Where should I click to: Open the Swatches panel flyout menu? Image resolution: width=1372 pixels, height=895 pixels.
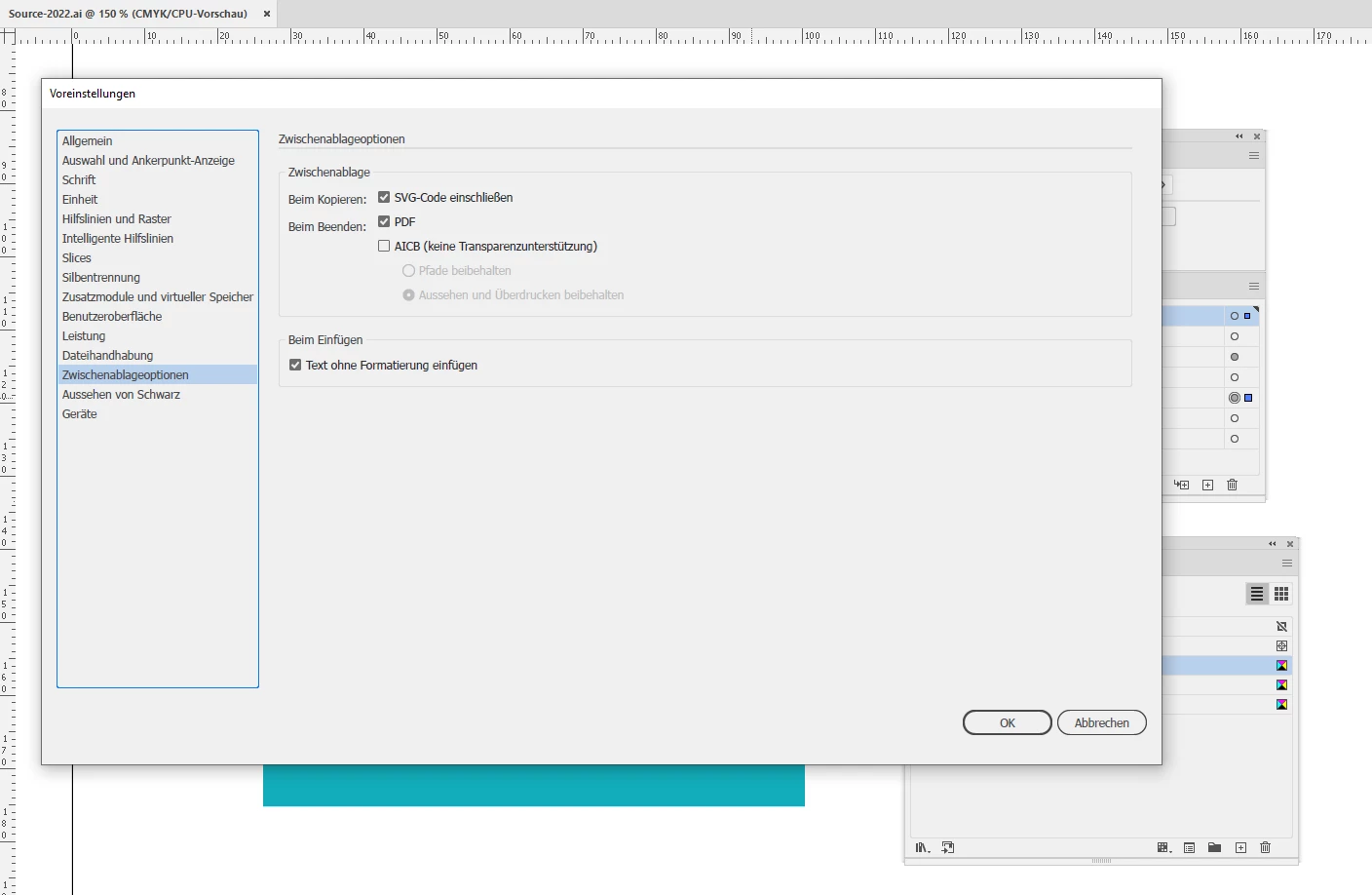click(x=1287, y=564)
